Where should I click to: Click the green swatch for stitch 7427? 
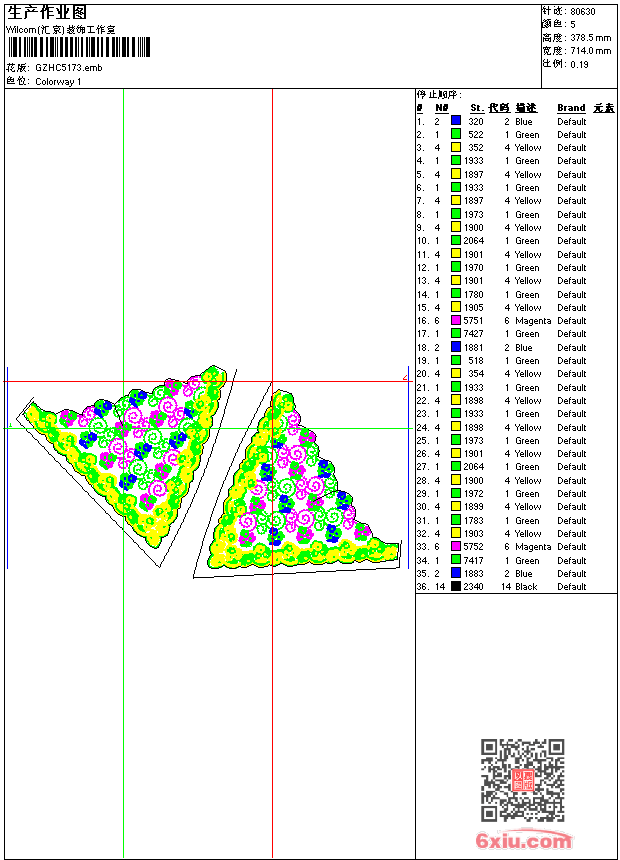456,334
